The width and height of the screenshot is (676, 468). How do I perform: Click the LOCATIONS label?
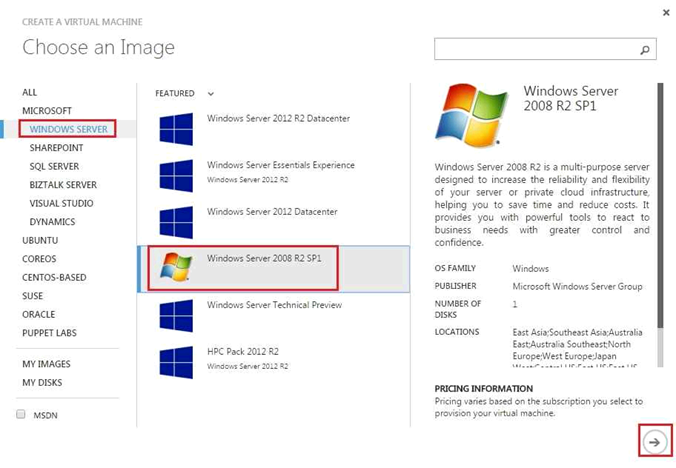pos(457,332)
